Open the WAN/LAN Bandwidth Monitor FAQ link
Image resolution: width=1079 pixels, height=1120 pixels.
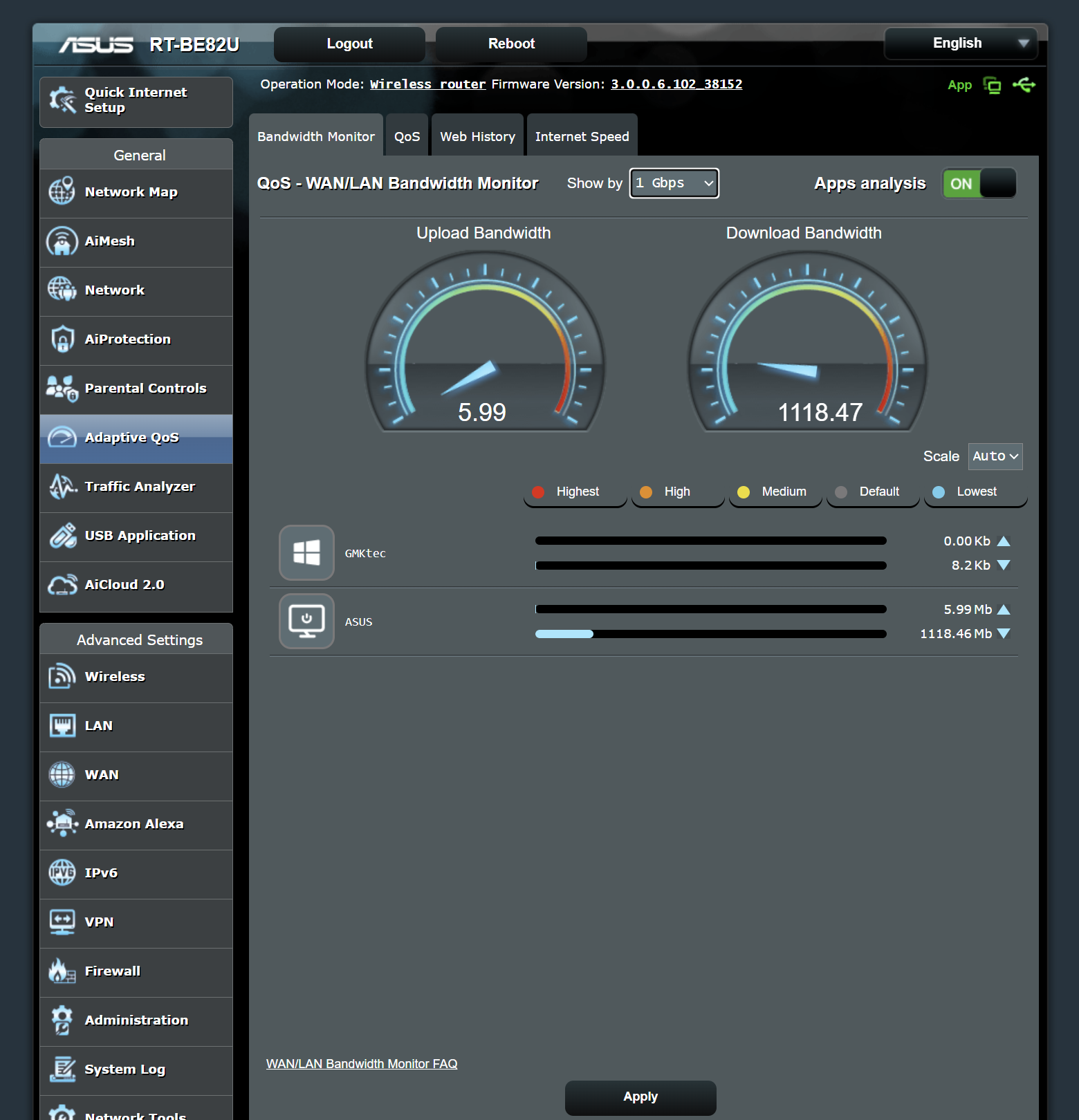tap(362, 1063)
